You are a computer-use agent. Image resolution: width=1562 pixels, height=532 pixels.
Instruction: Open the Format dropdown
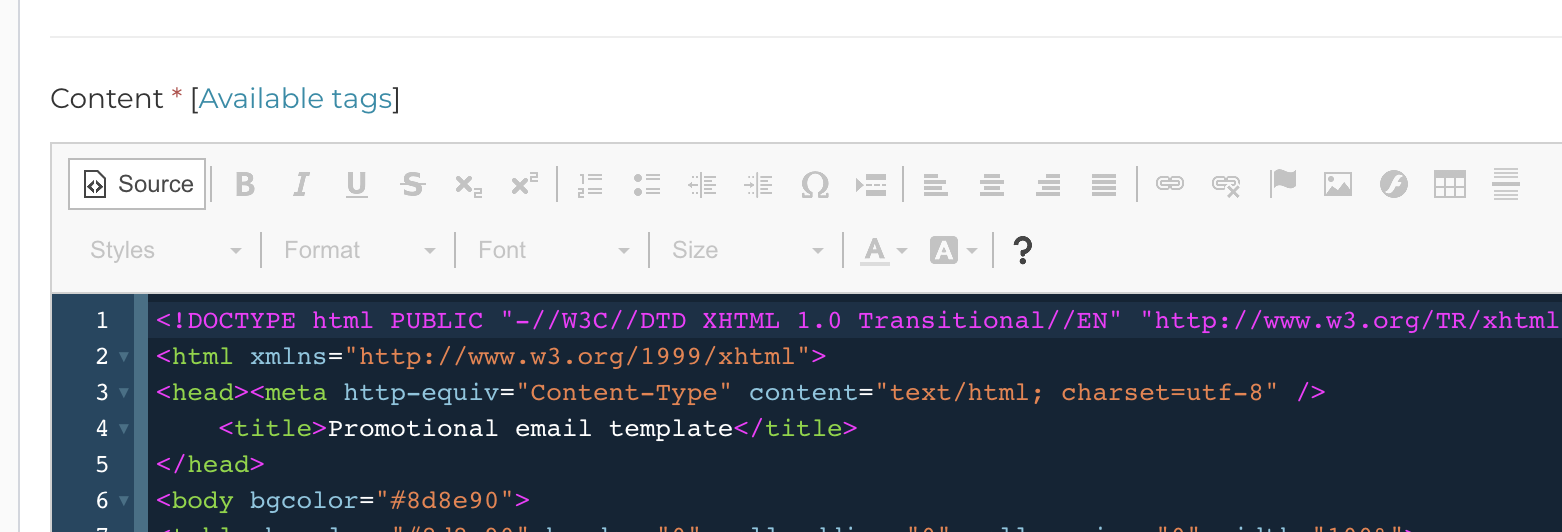point(358,250)
